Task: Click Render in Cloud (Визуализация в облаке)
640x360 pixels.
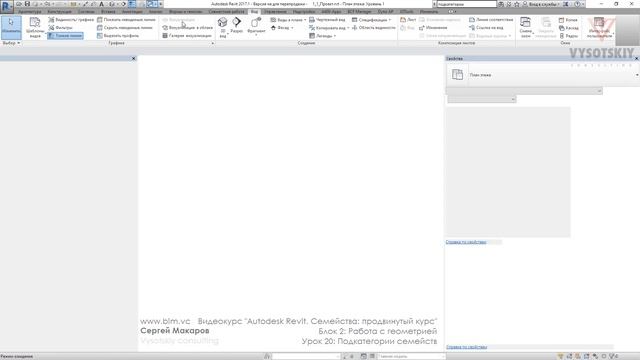Action: click(x=187, y=28)
